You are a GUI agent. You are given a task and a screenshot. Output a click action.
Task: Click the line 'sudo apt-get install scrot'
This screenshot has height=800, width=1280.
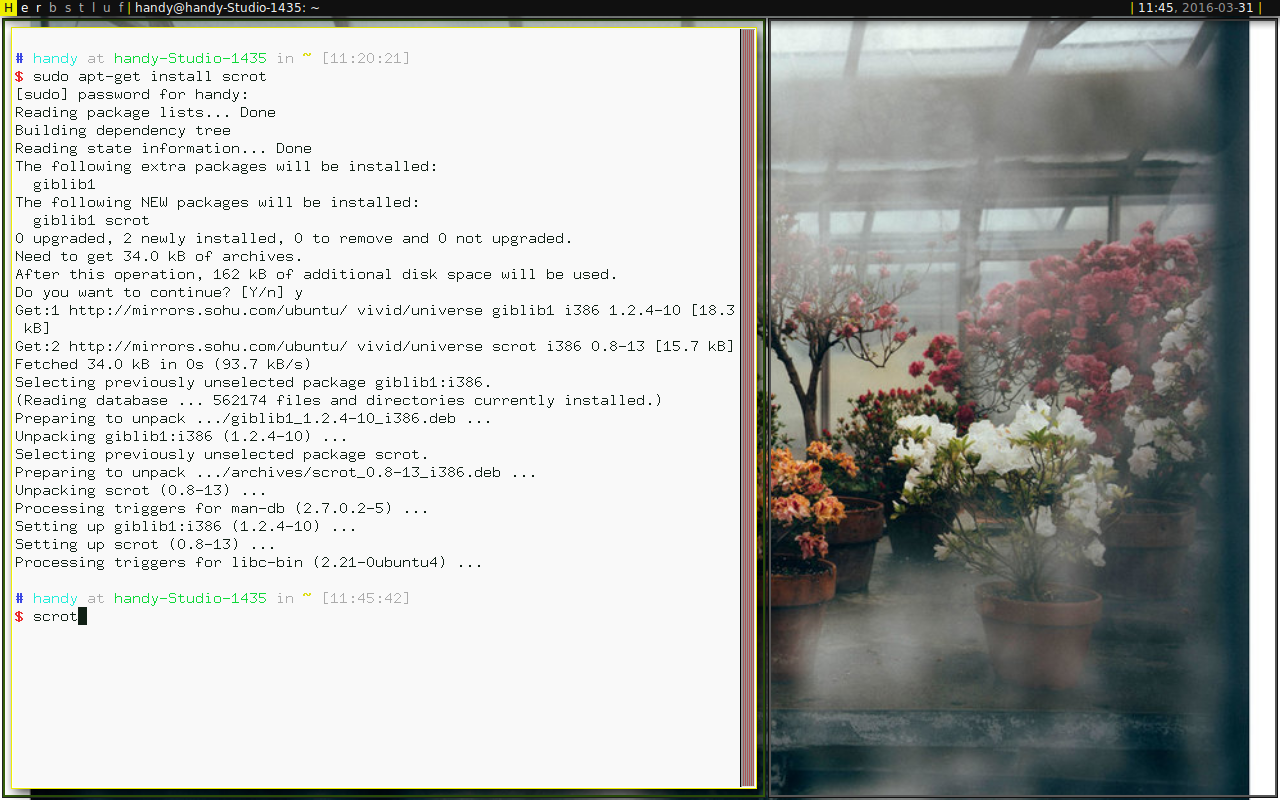(x=150, y=77)
